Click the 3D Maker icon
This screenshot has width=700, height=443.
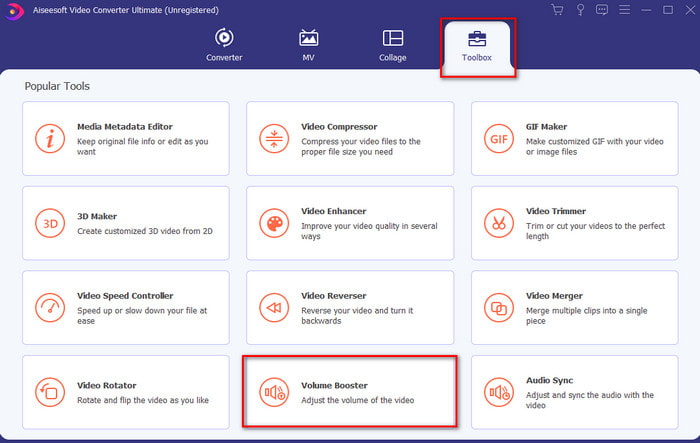click(50, 223)
